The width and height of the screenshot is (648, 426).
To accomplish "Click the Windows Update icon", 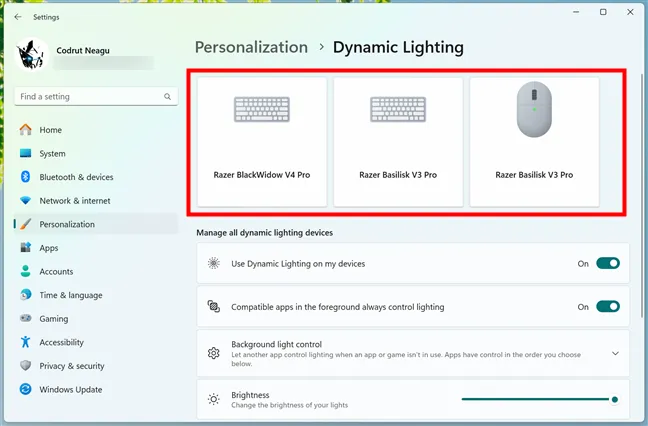I will point(24,390).
